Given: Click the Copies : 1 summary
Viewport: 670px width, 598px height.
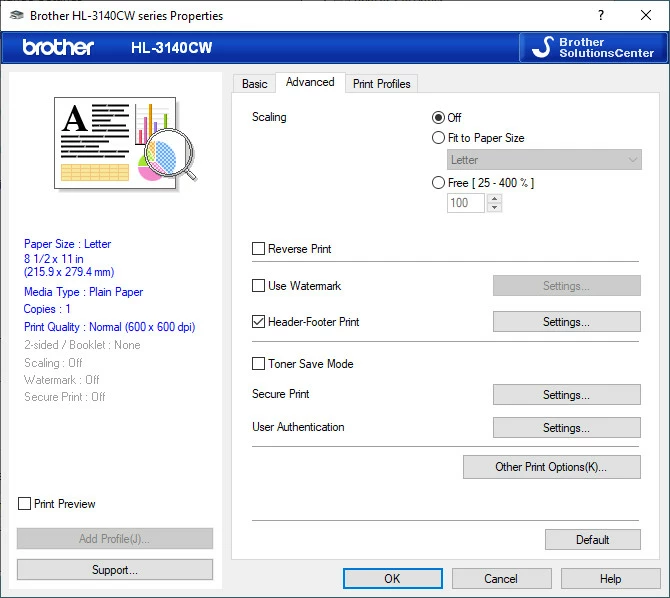Looking at the screenshot, I should coord(47,309).
